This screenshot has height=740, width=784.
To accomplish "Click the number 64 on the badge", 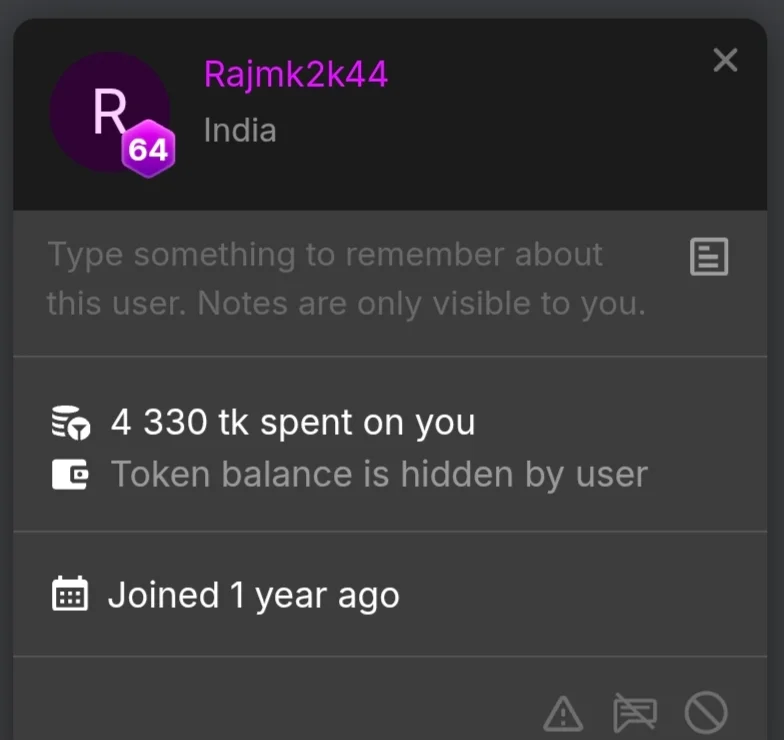I will [x=148, y=150].
